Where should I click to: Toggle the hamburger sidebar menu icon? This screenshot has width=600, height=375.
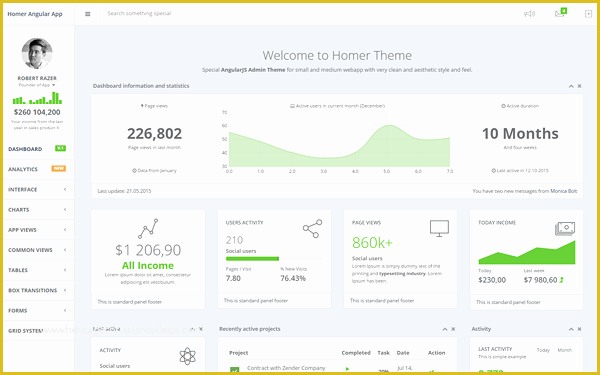[x=88, y=14]
